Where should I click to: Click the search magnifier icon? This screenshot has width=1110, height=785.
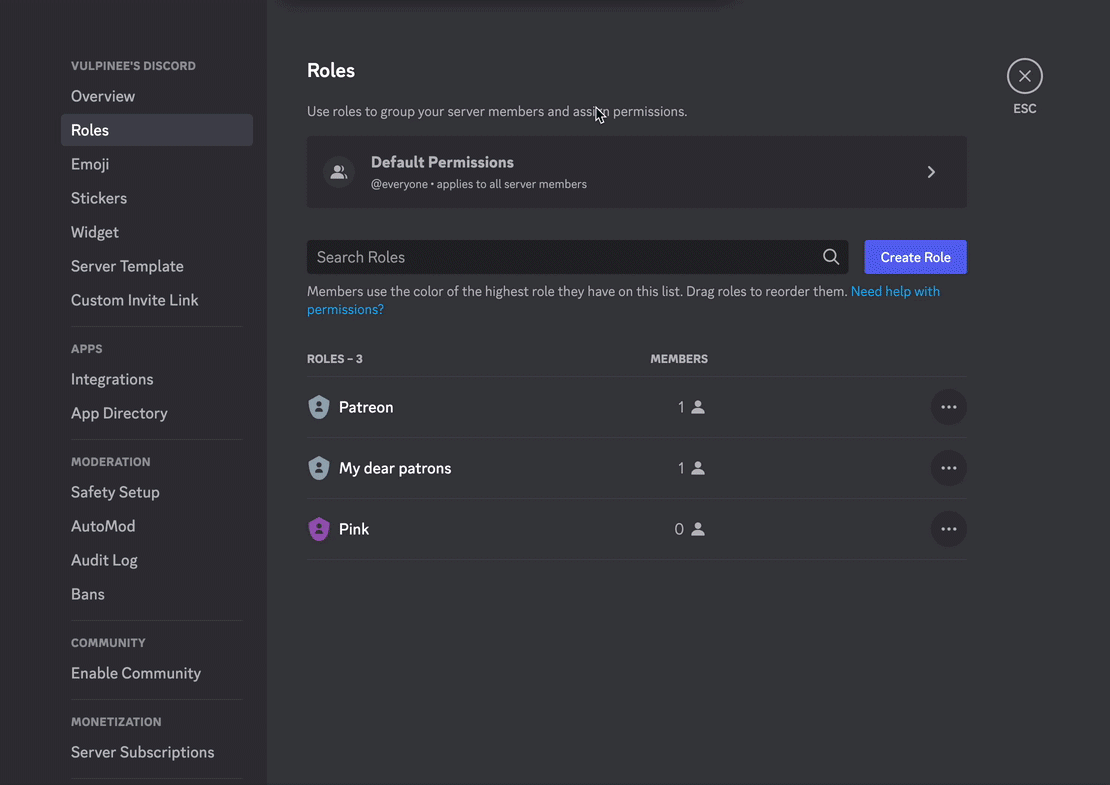[830, 257]
